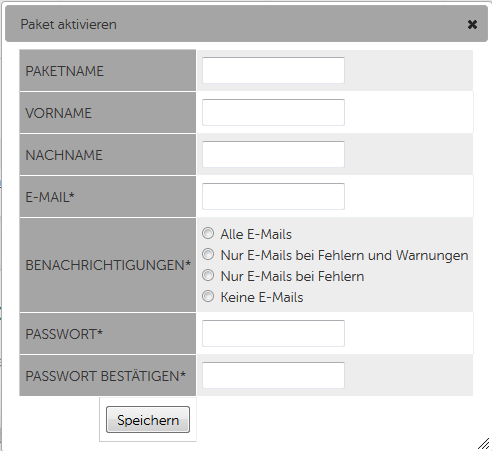Viewport: 492px width, 451px height.
Task: Click into the Vorname input box
Action: (273, 112)
